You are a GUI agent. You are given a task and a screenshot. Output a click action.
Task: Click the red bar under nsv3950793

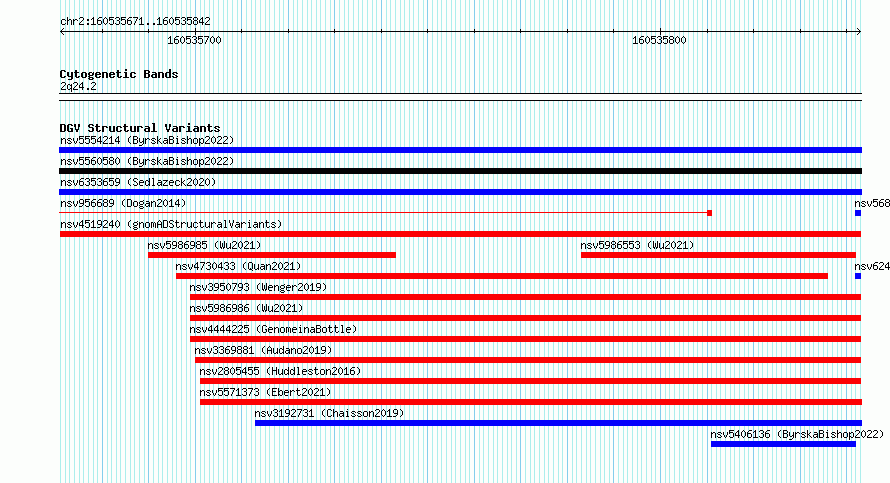coord(526,297)
